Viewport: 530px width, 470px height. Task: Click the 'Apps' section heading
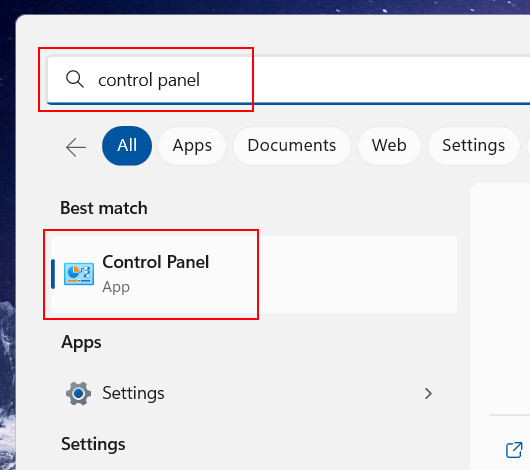point(81,343)
